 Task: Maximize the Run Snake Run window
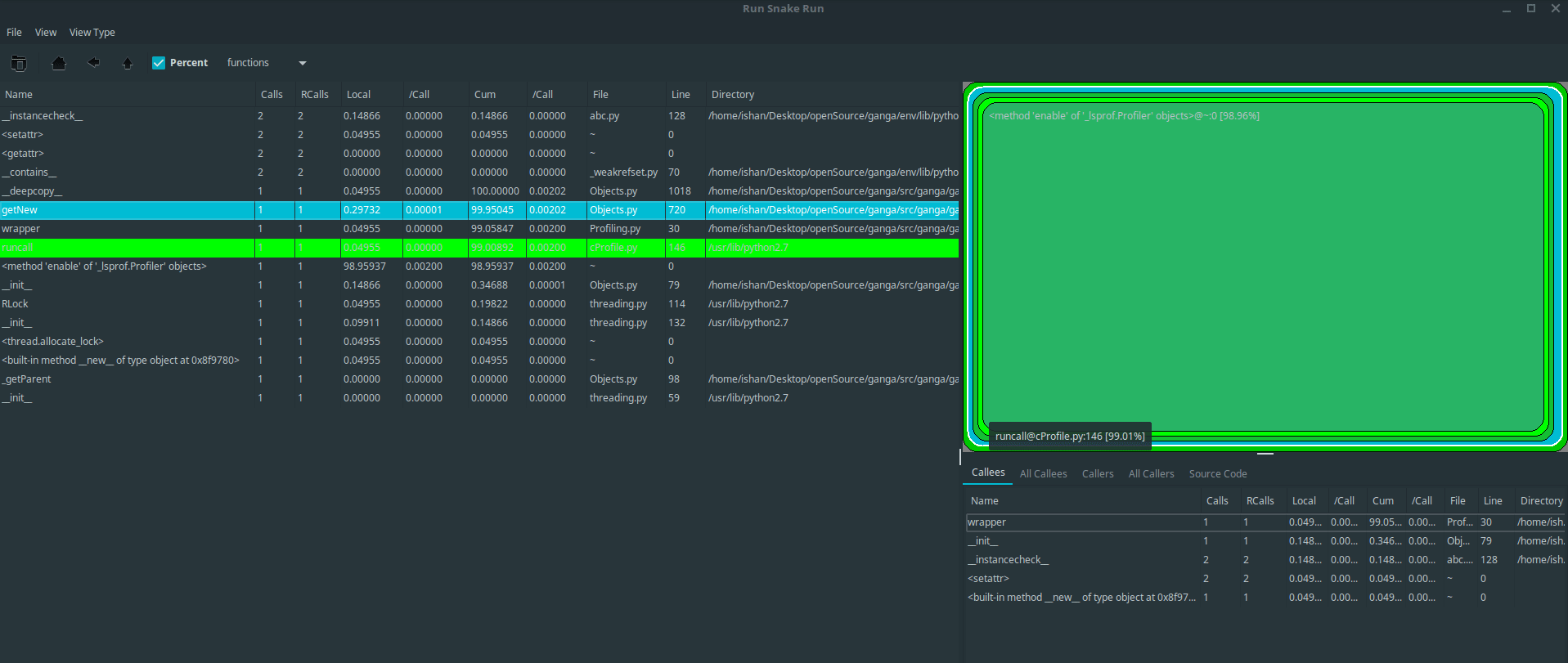coord(1531,8)
